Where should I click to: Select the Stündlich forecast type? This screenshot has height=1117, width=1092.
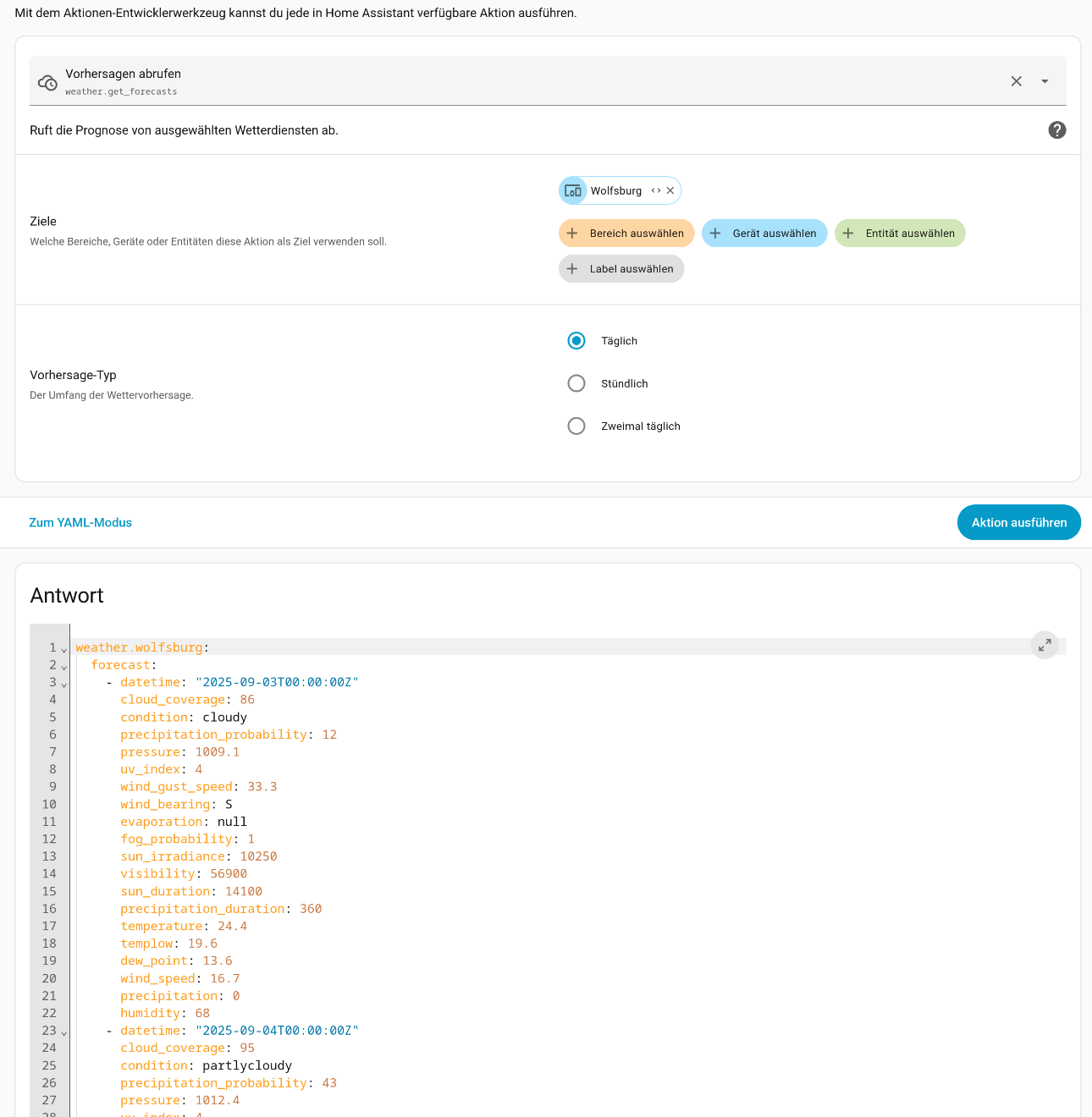coord(576,383)
